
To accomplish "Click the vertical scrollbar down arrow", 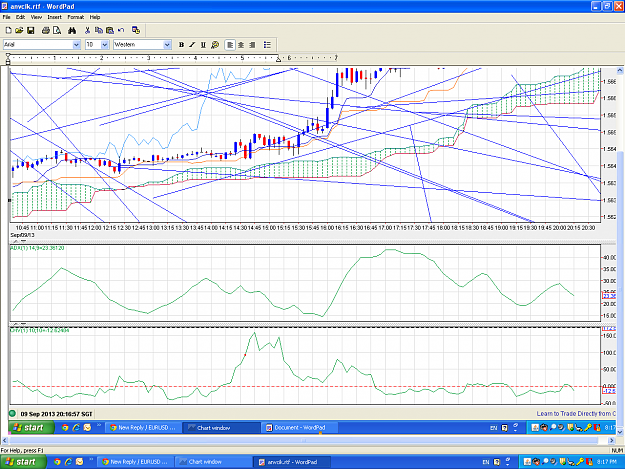I will [620, 432].
